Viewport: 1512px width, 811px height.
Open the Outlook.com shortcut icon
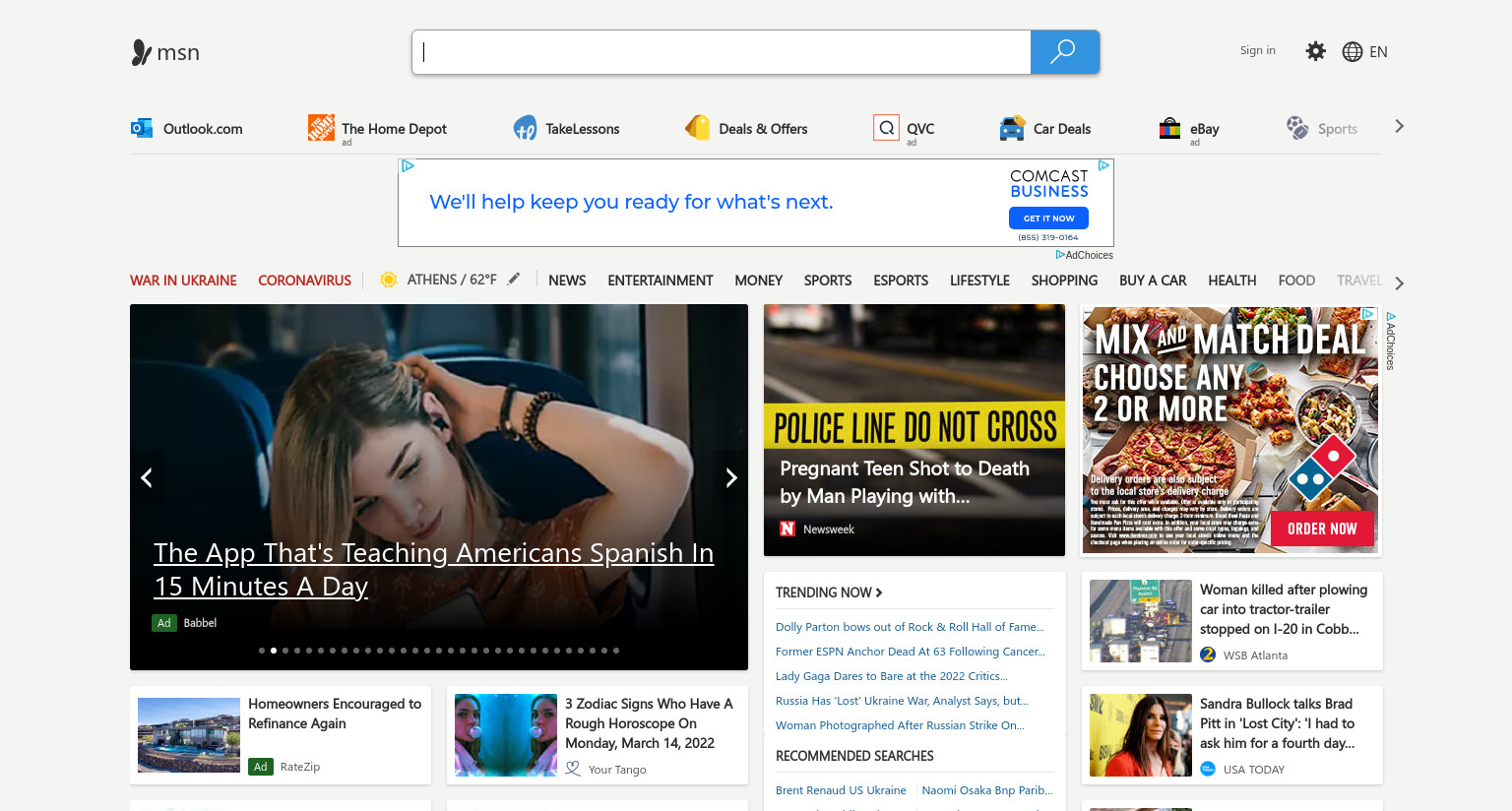pos(142,128)
